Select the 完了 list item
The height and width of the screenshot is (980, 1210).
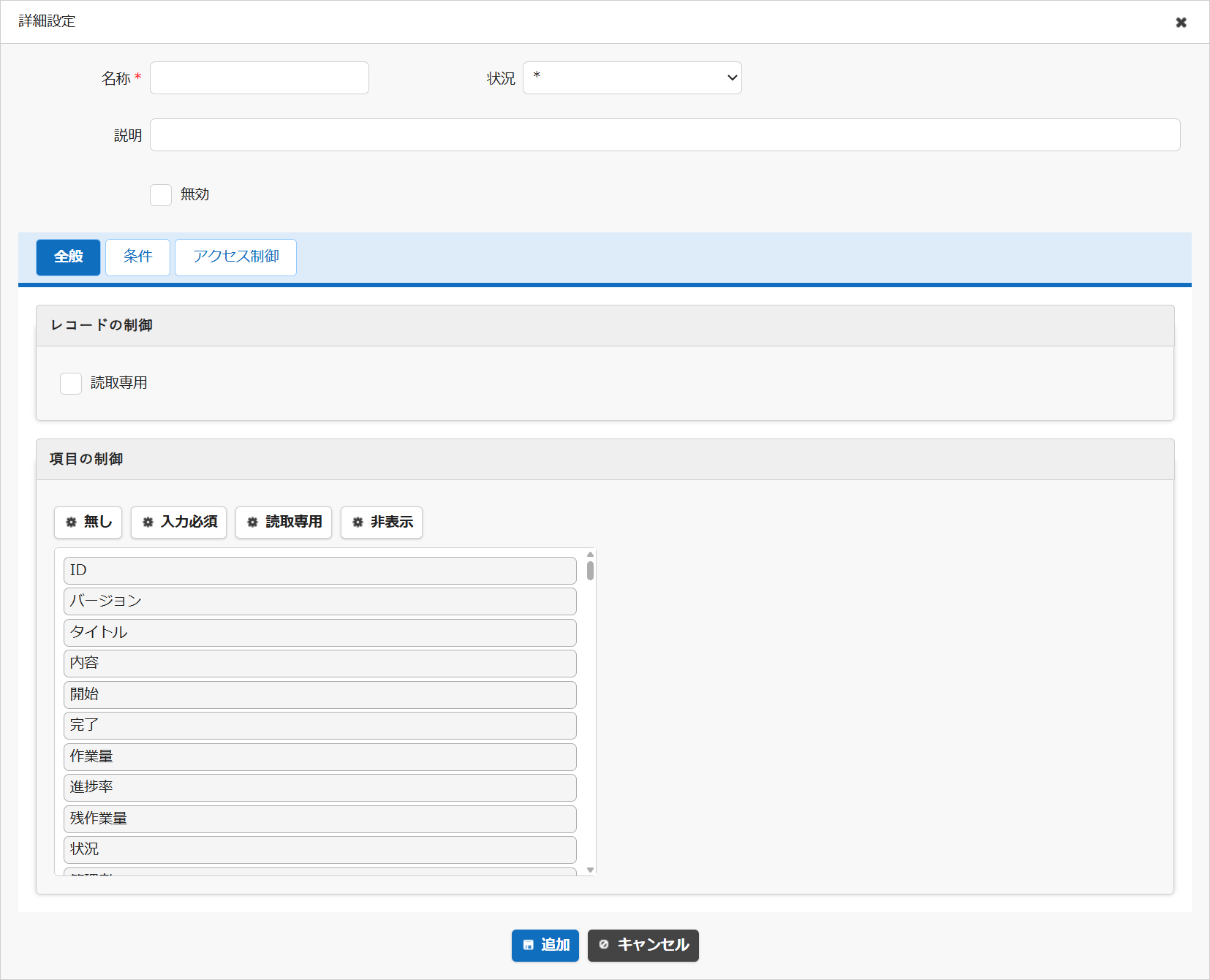(x=320, y=726)
